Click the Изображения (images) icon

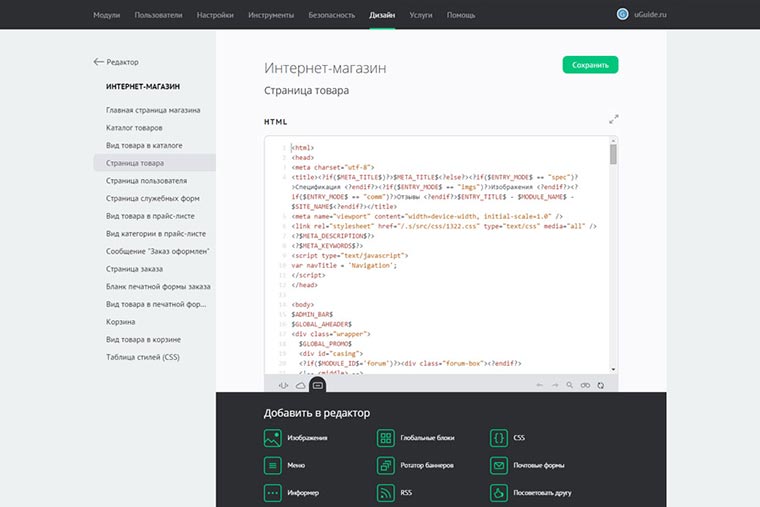(x=272, y=438)
